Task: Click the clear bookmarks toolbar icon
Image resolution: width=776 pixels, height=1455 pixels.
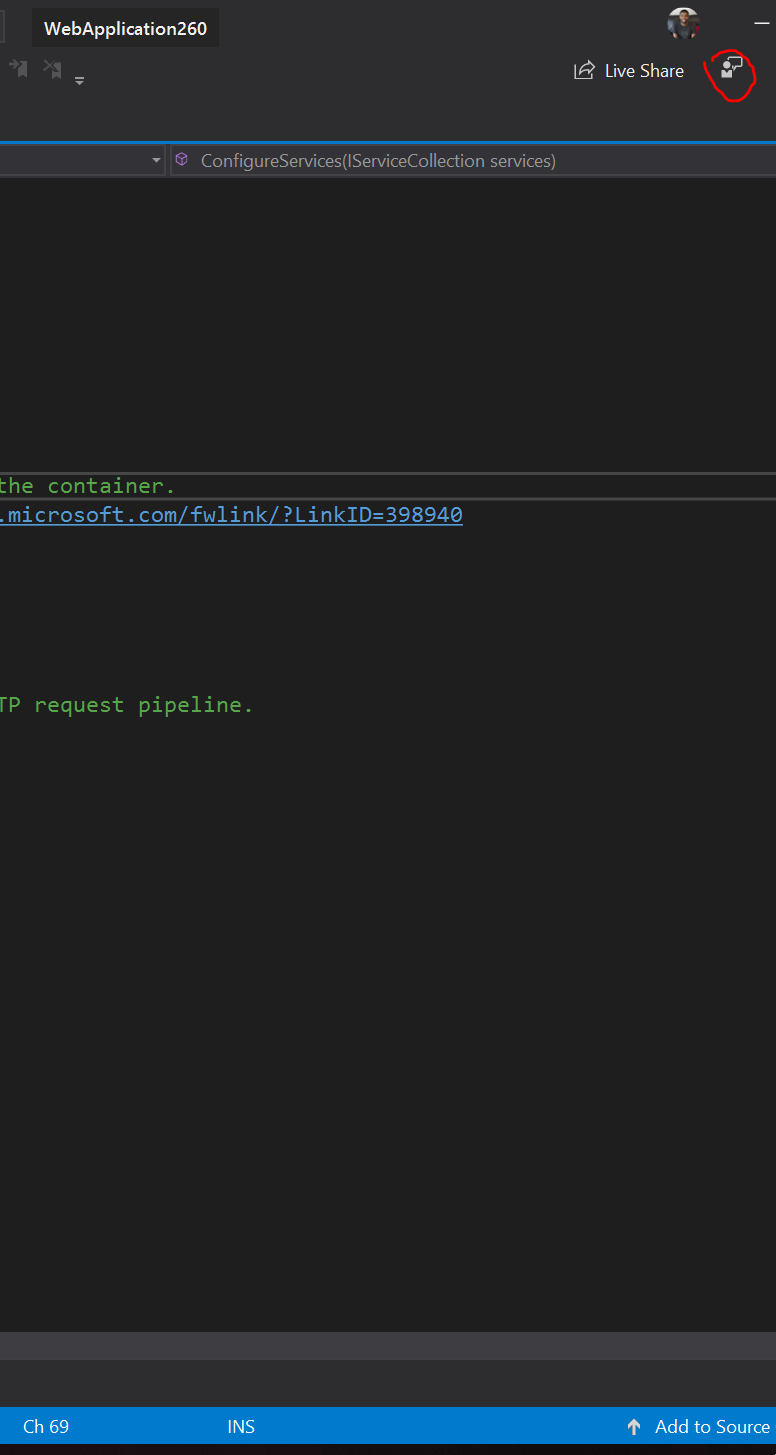Action: (x=51, y=69)
